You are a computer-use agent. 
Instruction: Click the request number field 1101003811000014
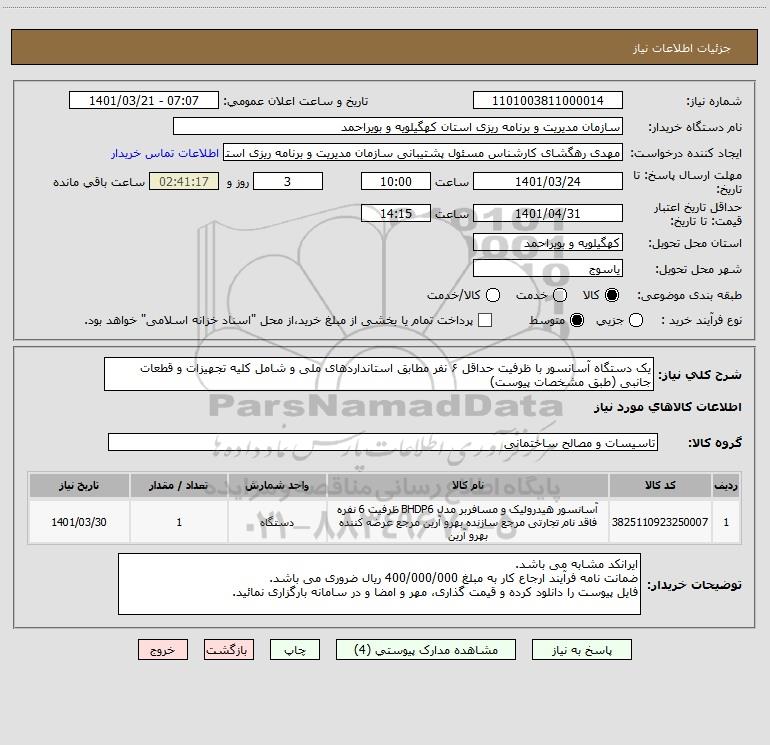point(548,100)
